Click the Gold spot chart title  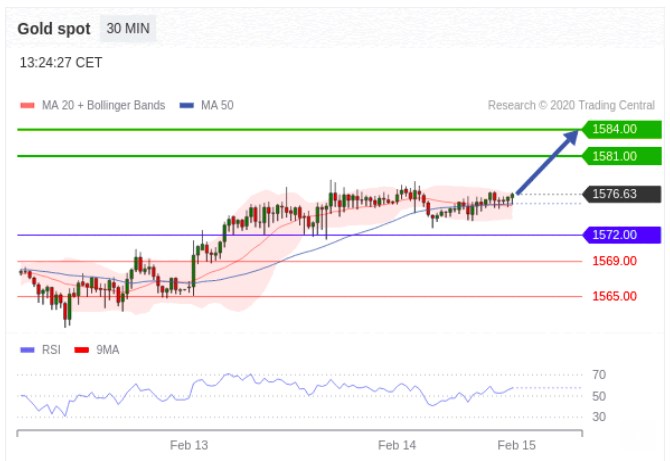coord(54,29)
